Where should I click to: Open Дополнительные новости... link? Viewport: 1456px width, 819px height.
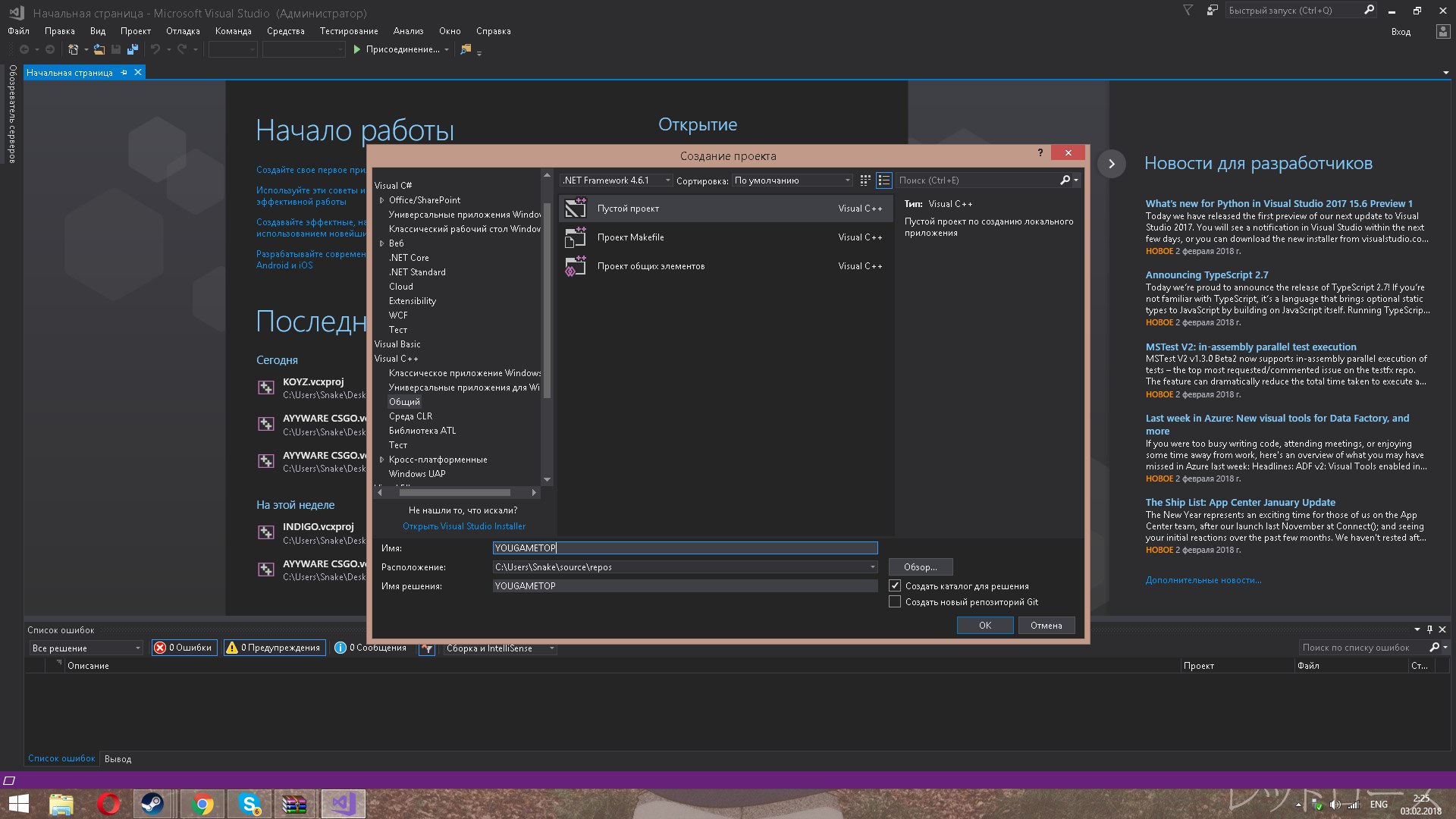coord(1203,580)
